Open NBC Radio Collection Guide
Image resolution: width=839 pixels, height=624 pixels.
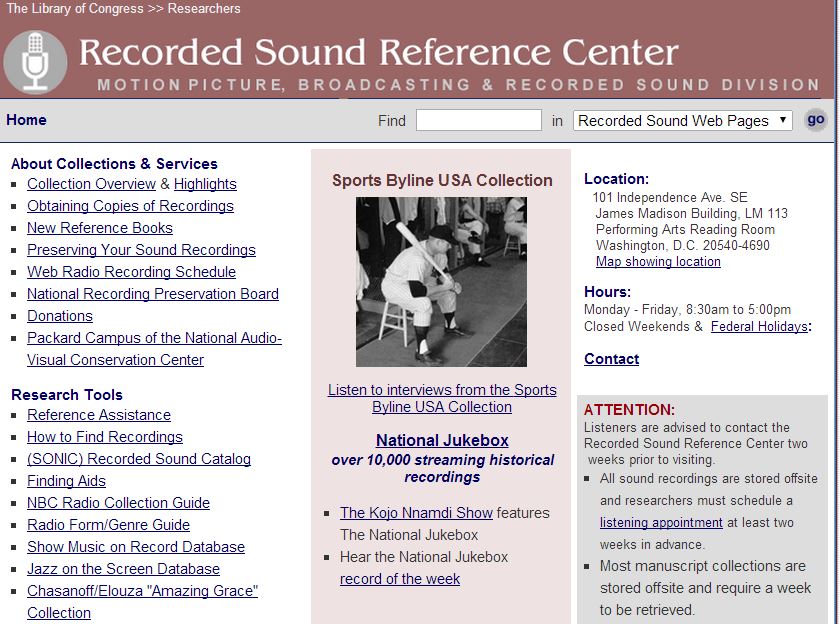tap(119, 503)
